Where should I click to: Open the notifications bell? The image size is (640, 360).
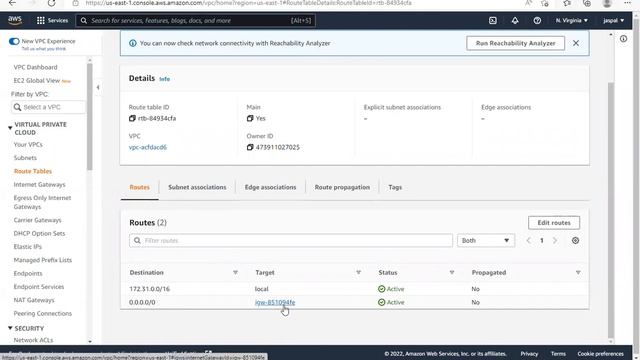point(515,20)
